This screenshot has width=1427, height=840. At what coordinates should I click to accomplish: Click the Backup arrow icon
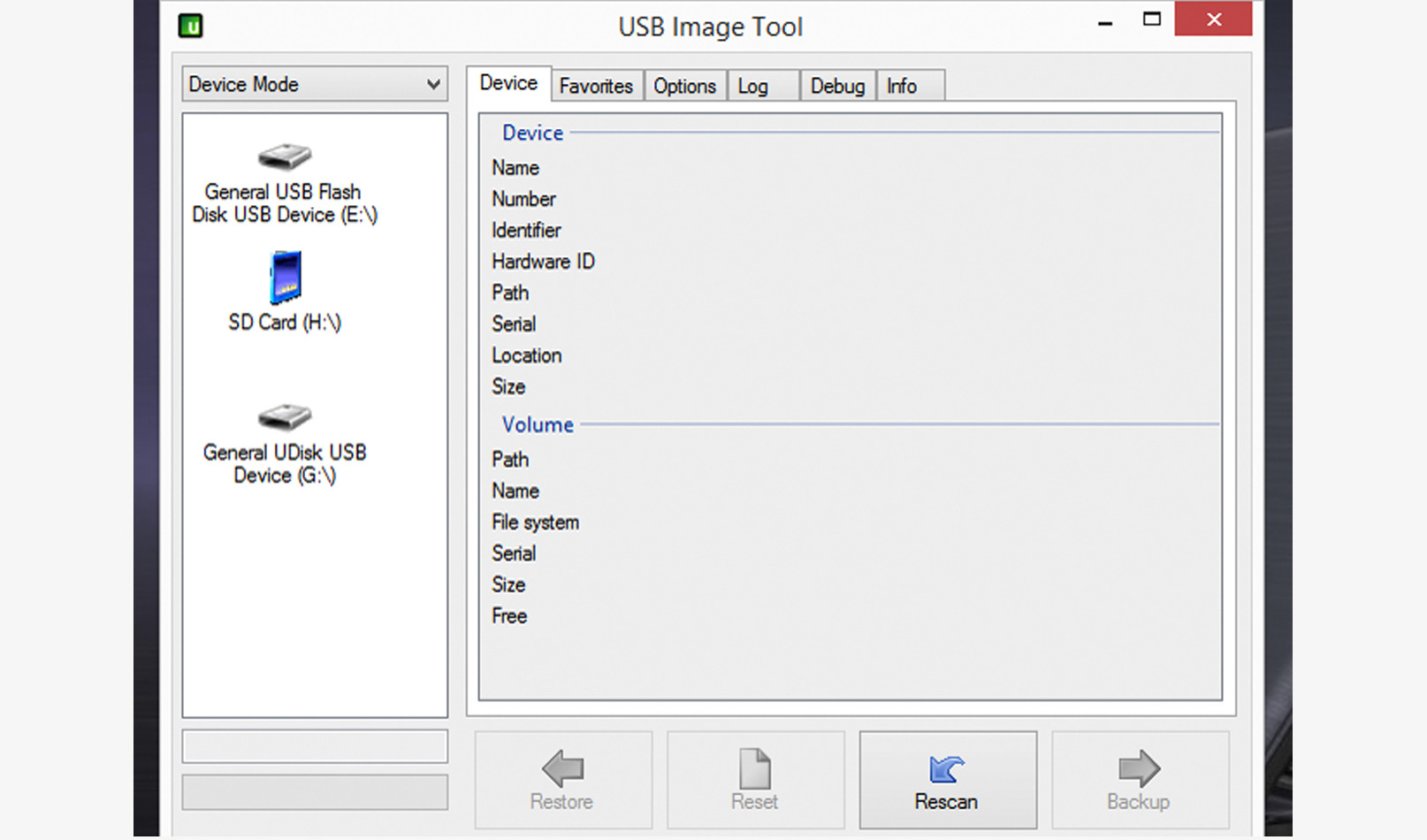coord(1139,767)
